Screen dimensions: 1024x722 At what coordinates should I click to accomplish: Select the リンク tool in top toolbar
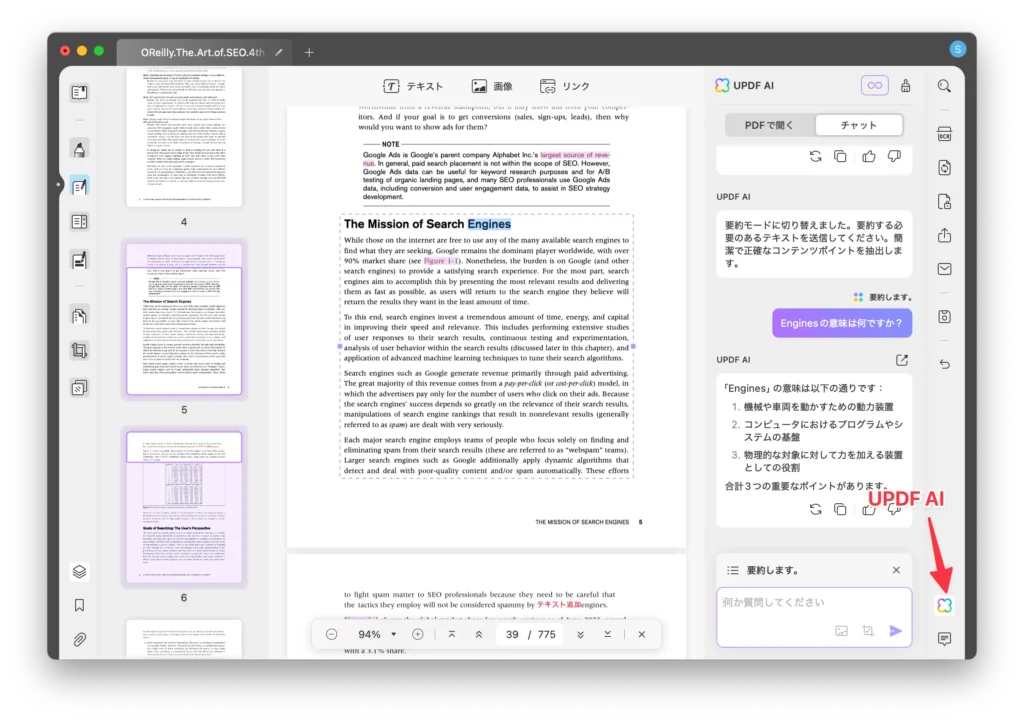pos(565,87)
